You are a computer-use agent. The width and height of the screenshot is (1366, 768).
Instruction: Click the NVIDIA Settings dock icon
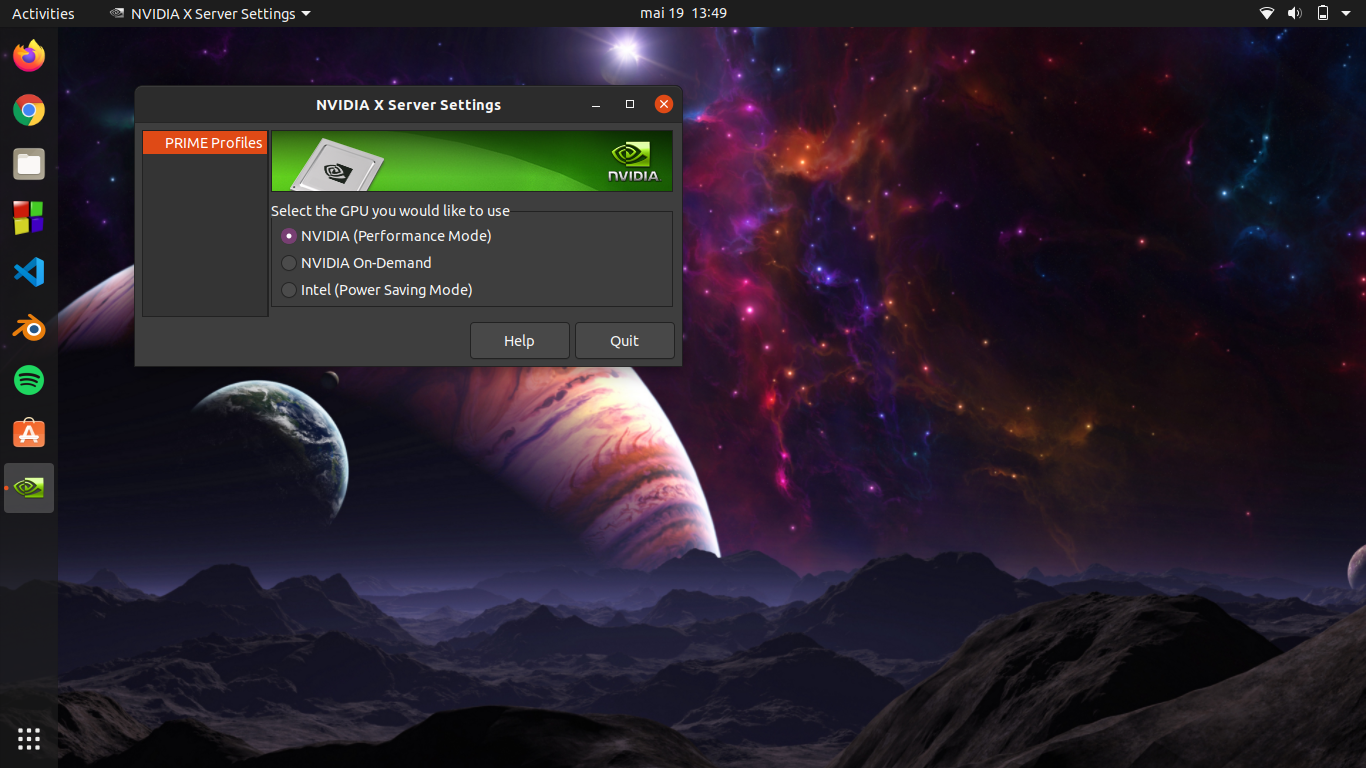(x=29, y=488)
